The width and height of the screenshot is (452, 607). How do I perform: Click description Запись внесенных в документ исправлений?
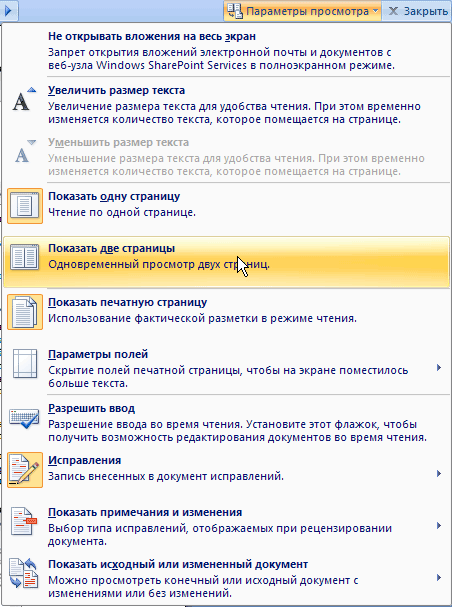[x=166, y=476]
